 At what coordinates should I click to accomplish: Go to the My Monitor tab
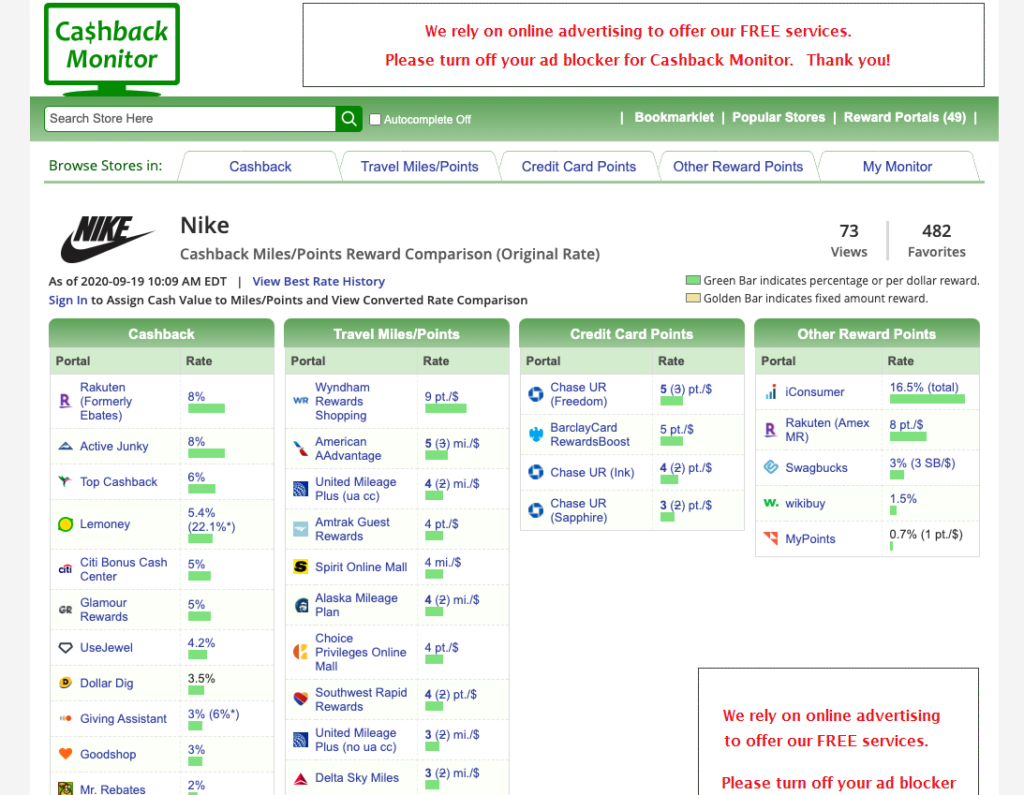pos(897,167)
